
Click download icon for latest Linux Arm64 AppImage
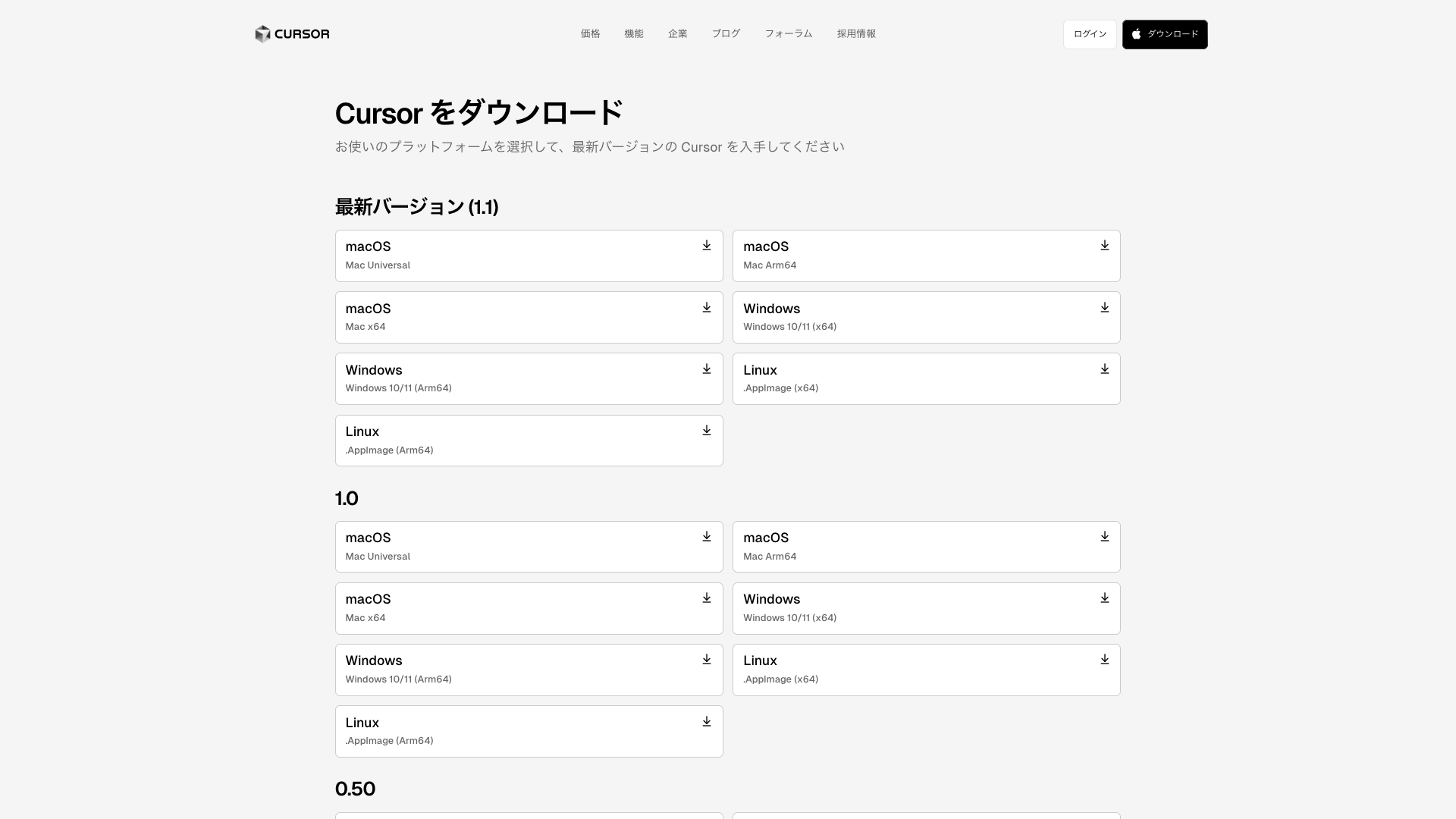click(x=707, y=431)
